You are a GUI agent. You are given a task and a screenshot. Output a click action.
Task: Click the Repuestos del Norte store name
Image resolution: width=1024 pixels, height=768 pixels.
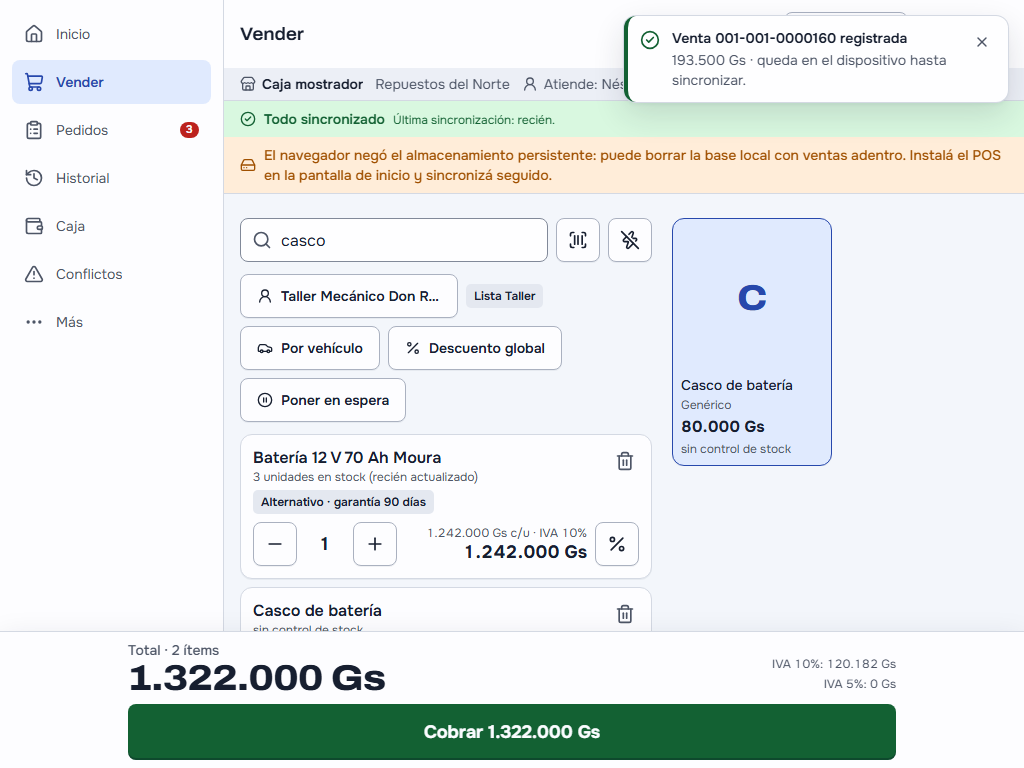[x=442, y=84]
